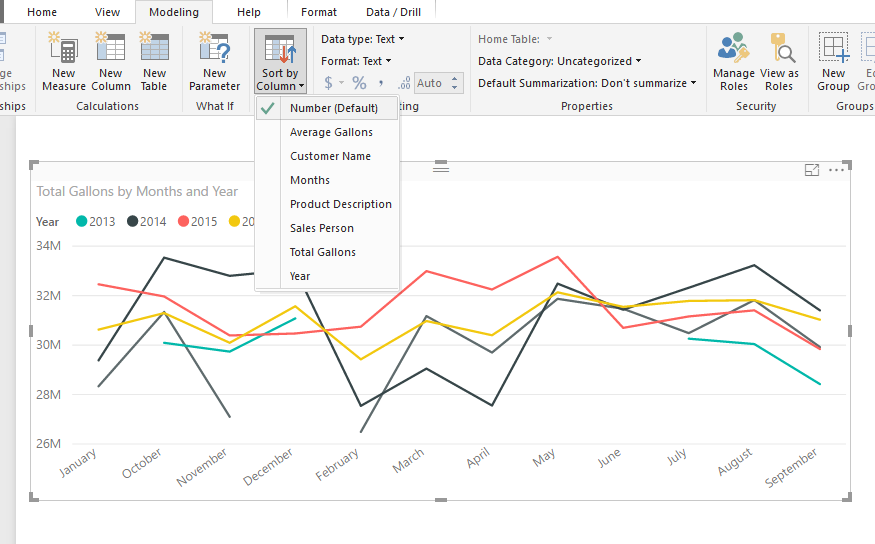Screen dimensions: 875x544
Task: Click the Sort by Column button
Action: click(x=280, y=61)
